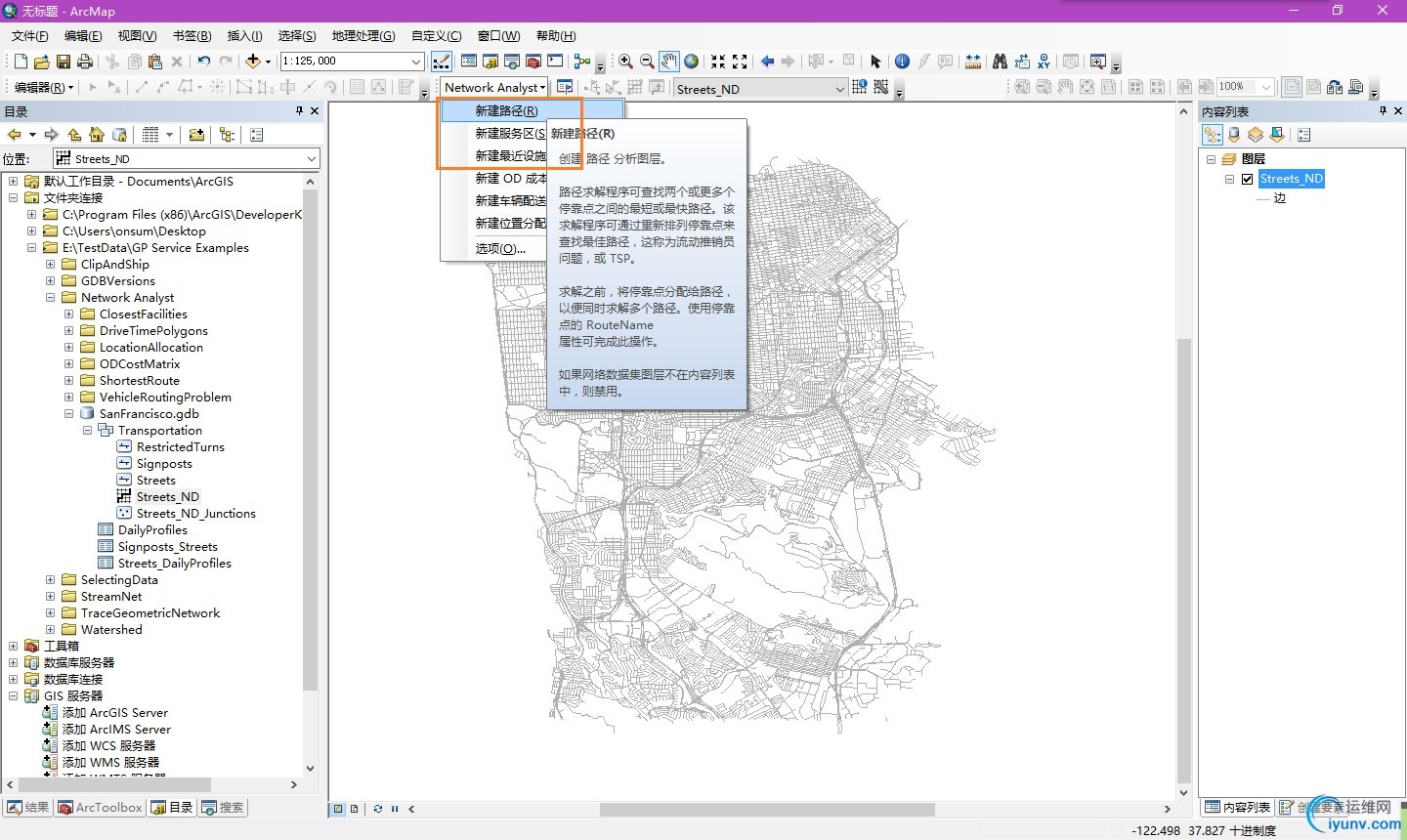Toggle the Editor toolbar icon
Image resolution: width=1407 pixels, height=840 pixels.
(x=442, y=62)
